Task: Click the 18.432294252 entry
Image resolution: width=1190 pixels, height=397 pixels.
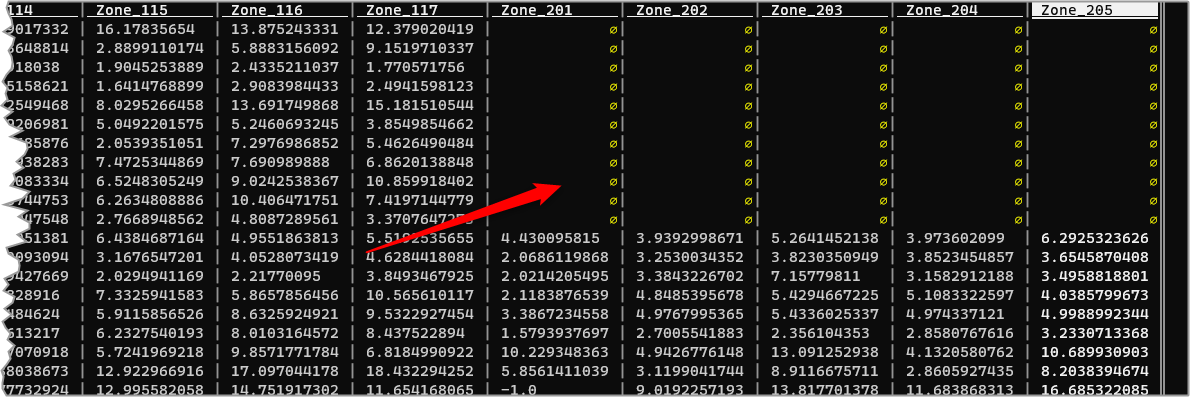Action: pyautogui.click(x=420, y=371)
